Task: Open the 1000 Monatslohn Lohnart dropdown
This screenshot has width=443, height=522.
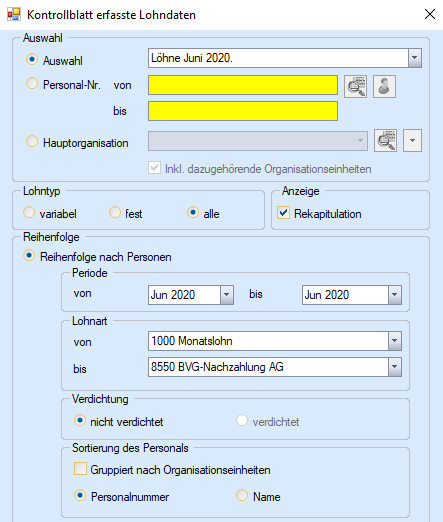Action: (395, 341)
